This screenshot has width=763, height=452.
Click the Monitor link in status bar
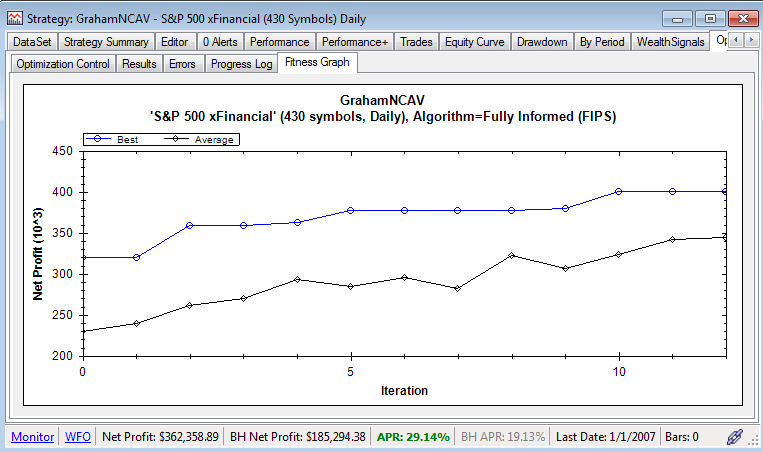(x=32, y=437)
